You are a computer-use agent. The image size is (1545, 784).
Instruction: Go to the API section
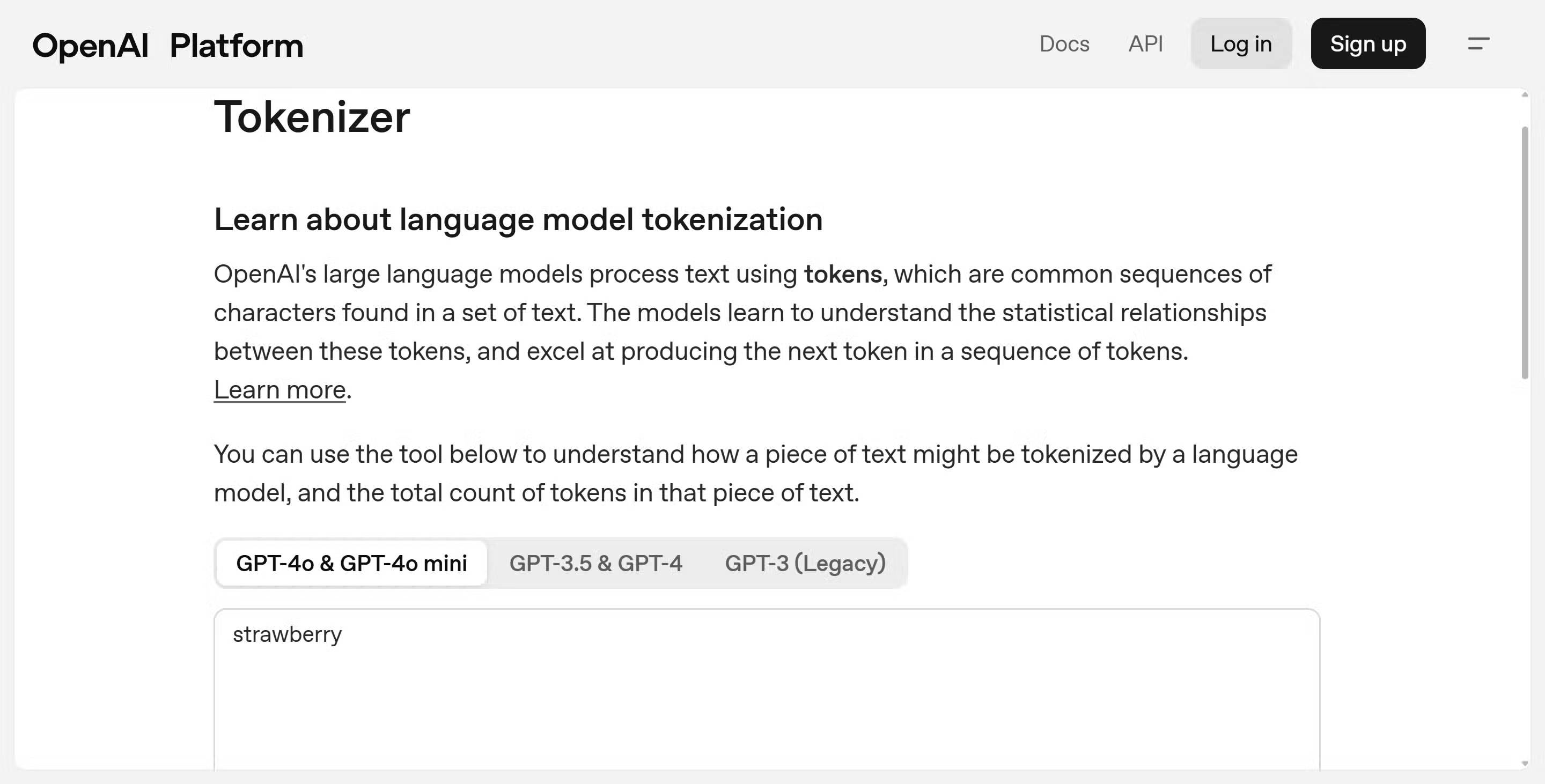tap(1145, 44)
